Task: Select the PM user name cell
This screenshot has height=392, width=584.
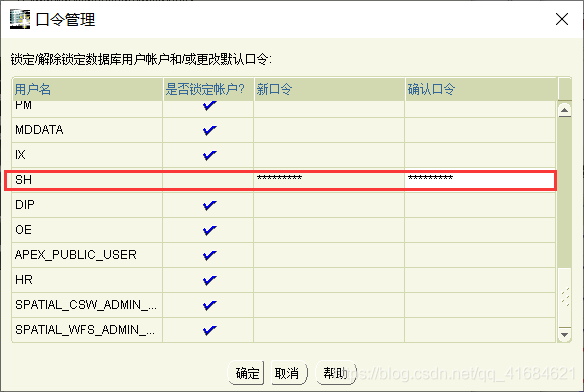Action: (x=87, y=108)
